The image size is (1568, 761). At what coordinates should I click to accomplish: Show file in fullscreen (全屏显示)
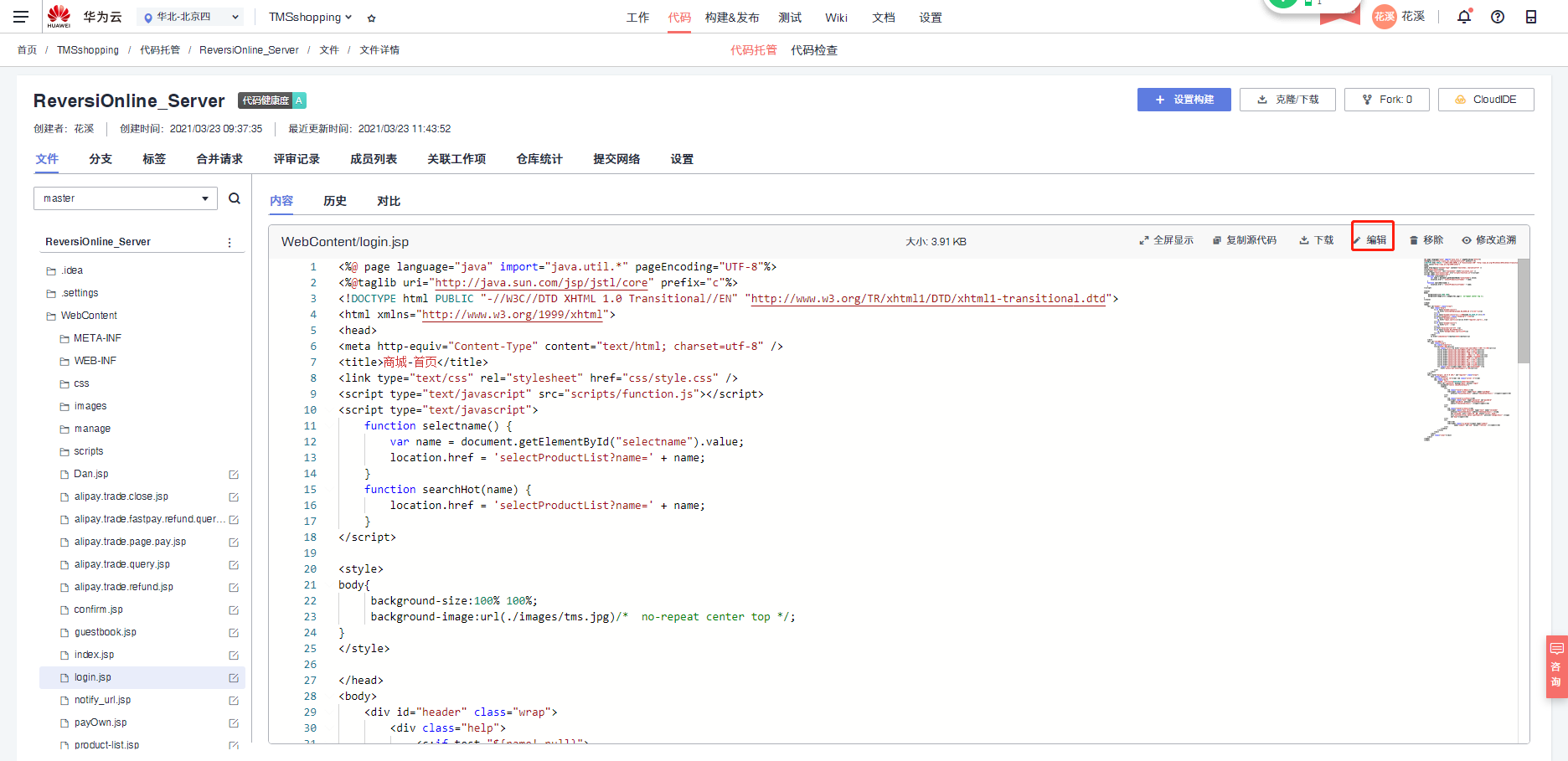(x=1166, y=240)
